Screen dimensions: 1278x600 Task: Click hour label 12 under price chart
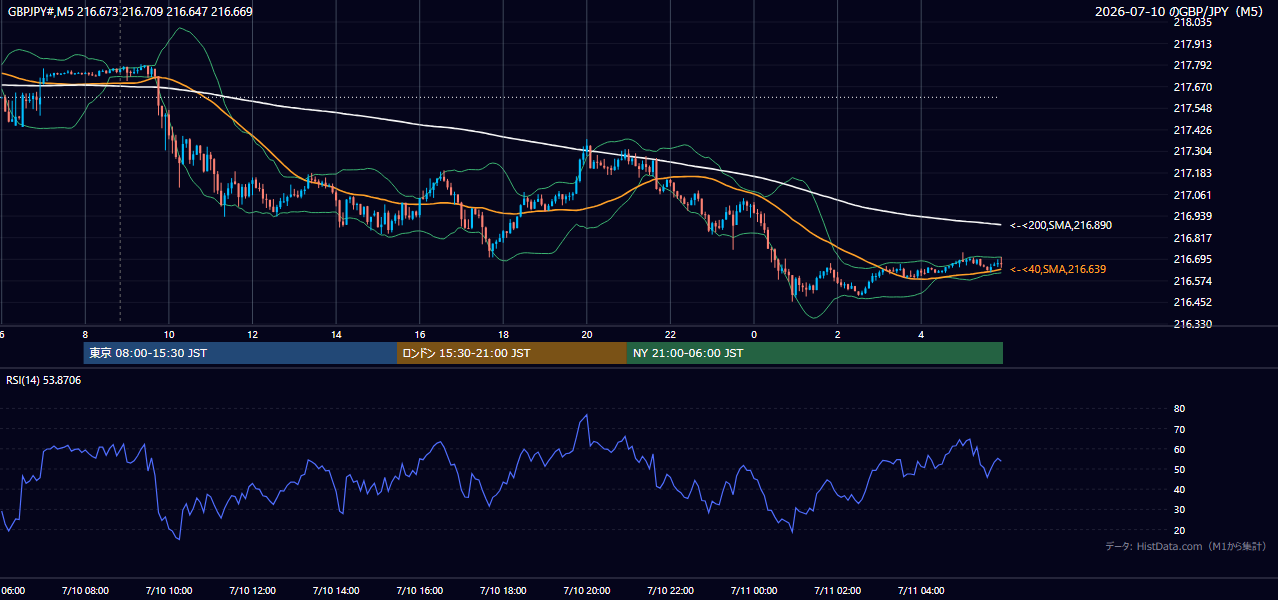(x=252, y=334)
